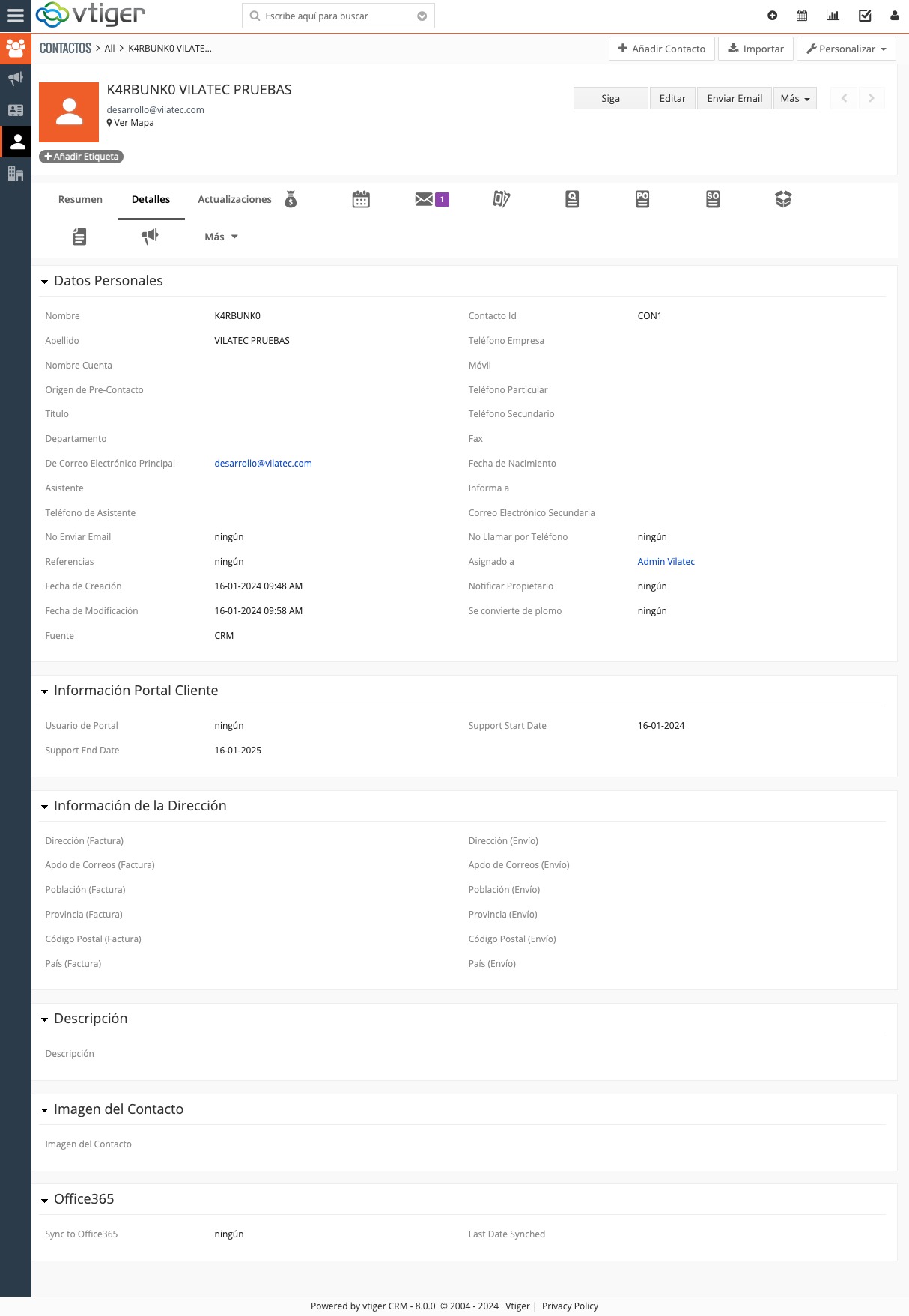Click the Editar button
The image size is (909, 1316).
point(672,98)
